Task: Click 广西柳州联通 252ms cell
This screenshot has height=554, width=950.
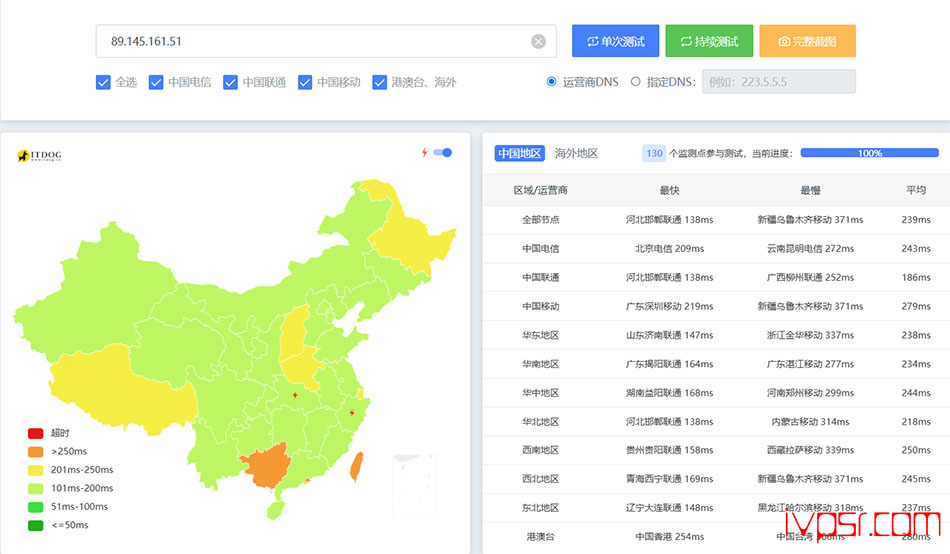Action: click(810, 278)
